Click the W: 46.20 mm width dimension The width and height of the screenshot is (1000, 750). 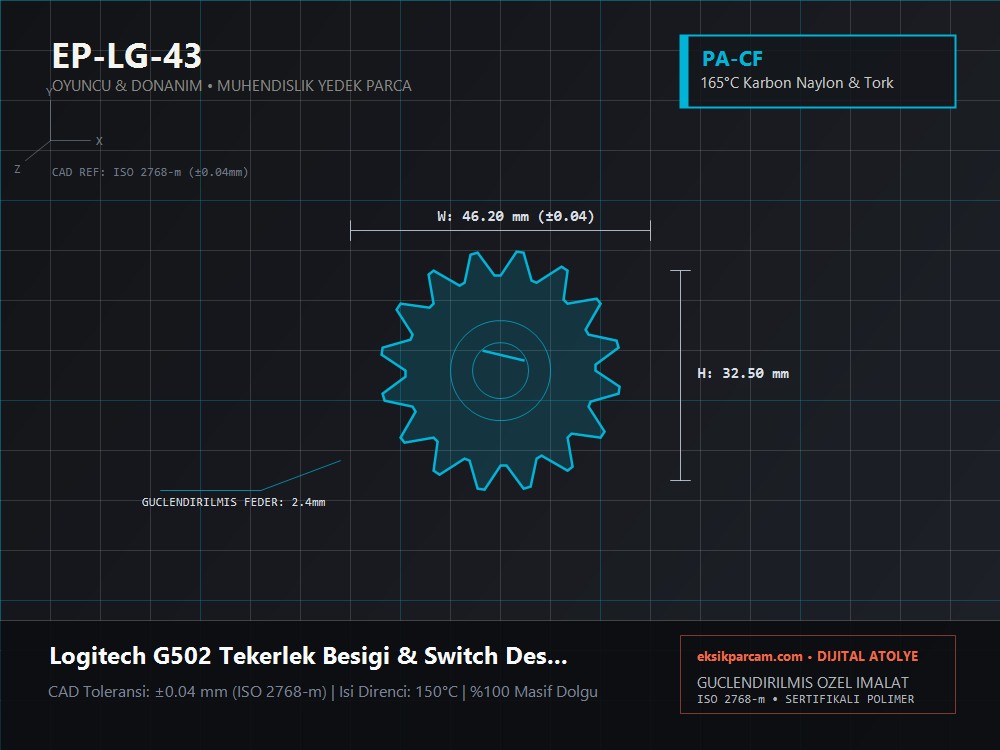[515, 216]
